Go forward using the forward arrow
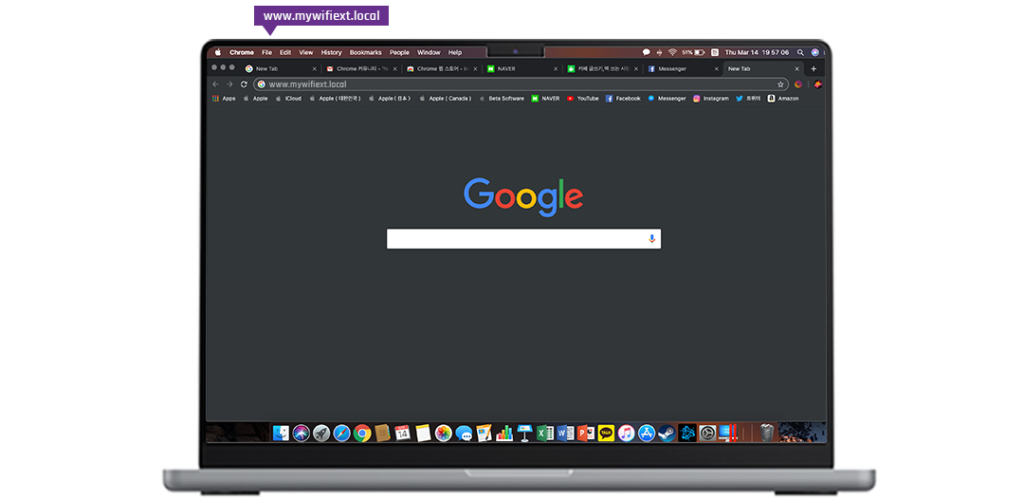 [x=229, y=84]
